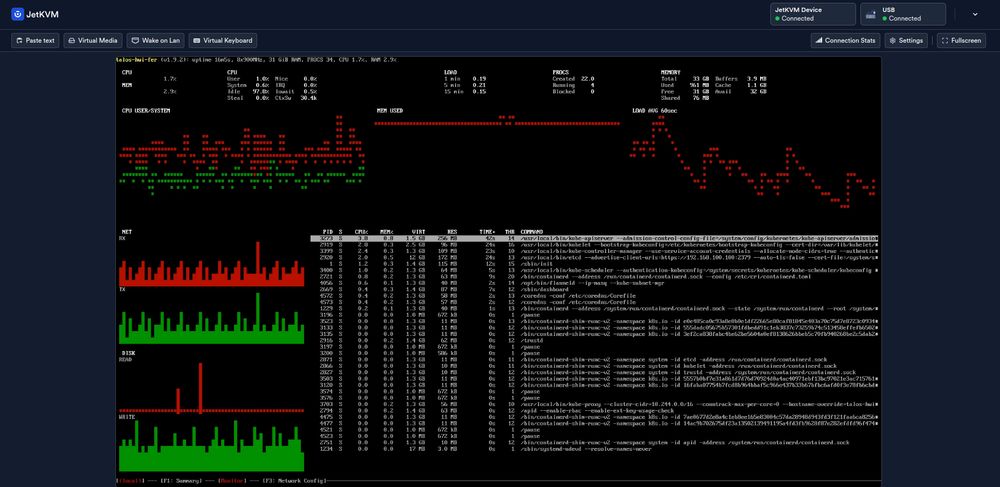Click the kube-scheduler process row
Viewport: 1000px width, 487px height.
594,270
